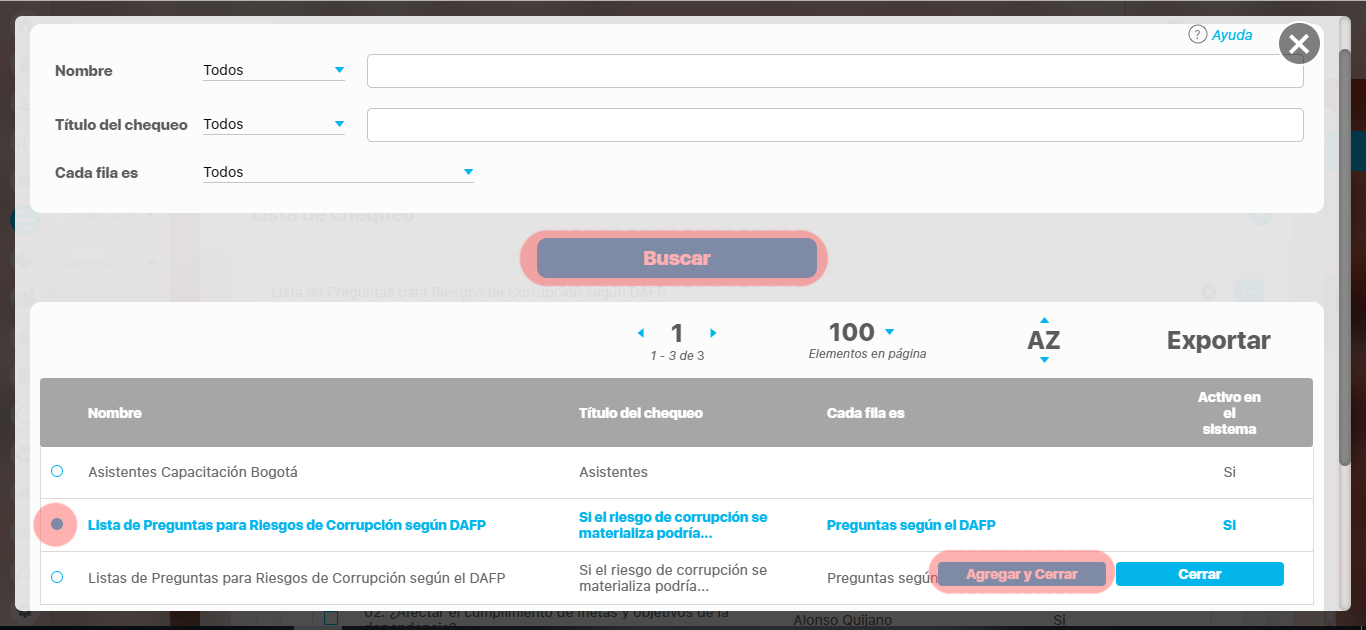Click the descending sort arrow below AZ
This screenshot has height=630, width=1366.
coord(1044,360)
